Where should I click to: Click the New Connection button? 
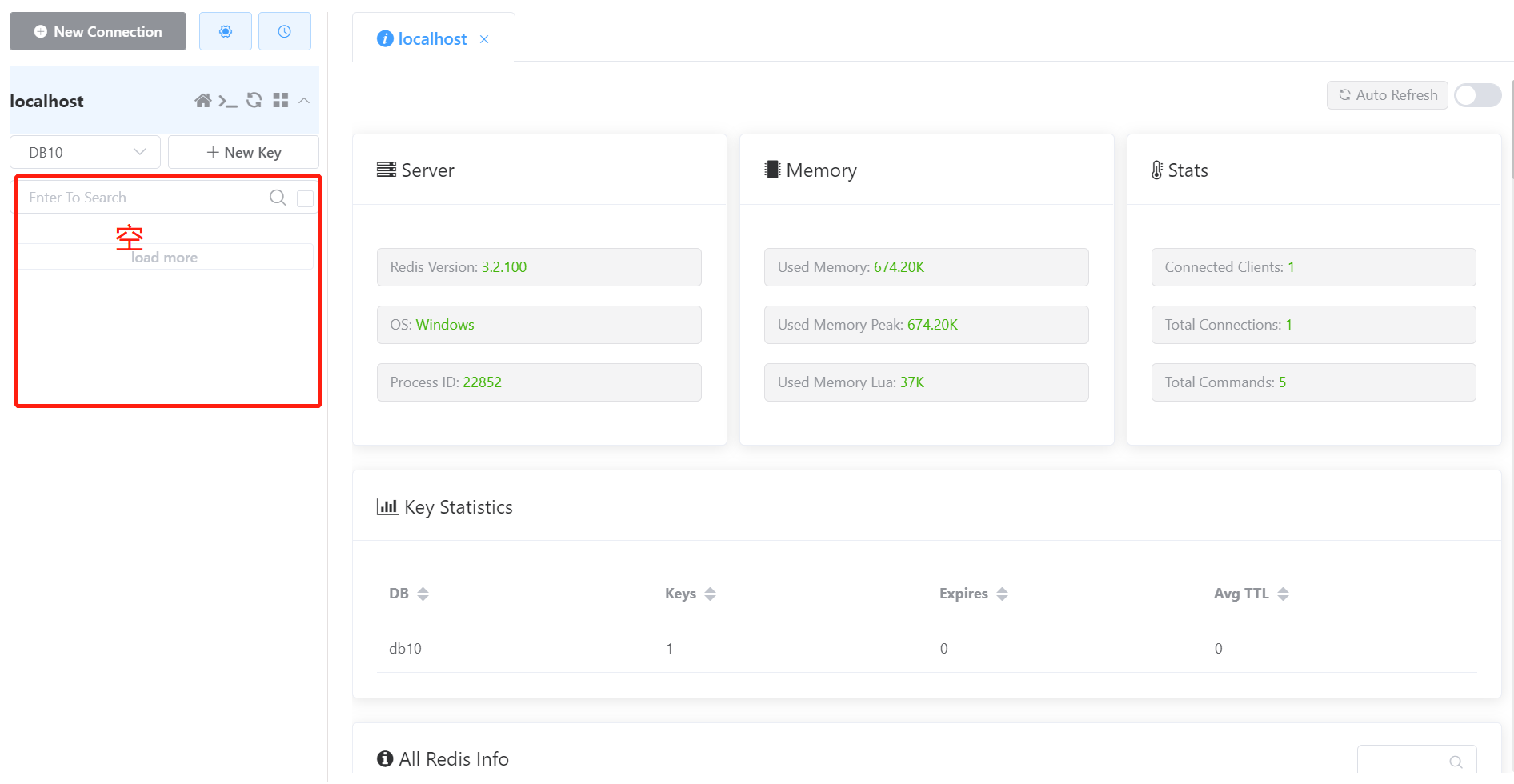98,31
